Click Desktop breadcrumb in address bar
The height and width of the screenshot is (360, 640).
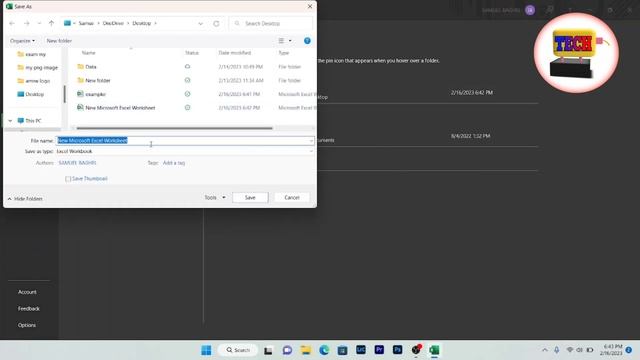(x=142, y=23)
